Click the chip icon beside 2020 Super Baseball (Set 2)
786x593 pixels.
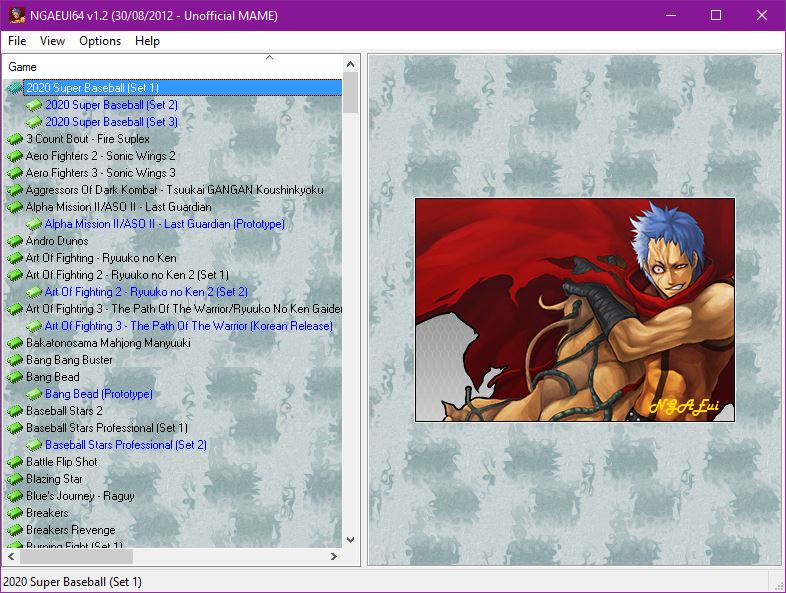[34, 105]
